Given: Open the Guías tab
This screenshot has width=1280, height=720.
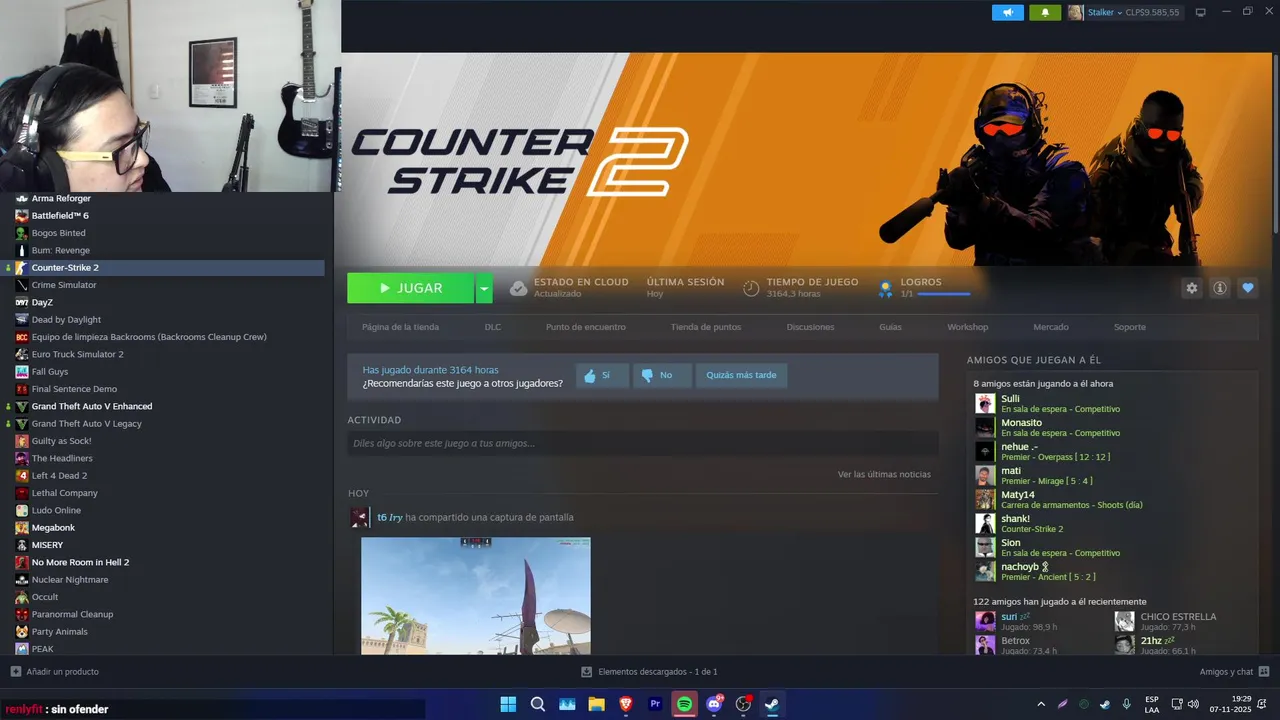Looking at the screenshot, I should point(890,327).
